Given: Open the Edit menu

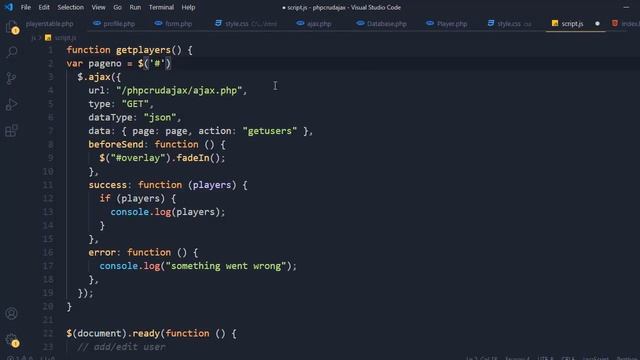Looking at the screenshot, I should point(44,7).
